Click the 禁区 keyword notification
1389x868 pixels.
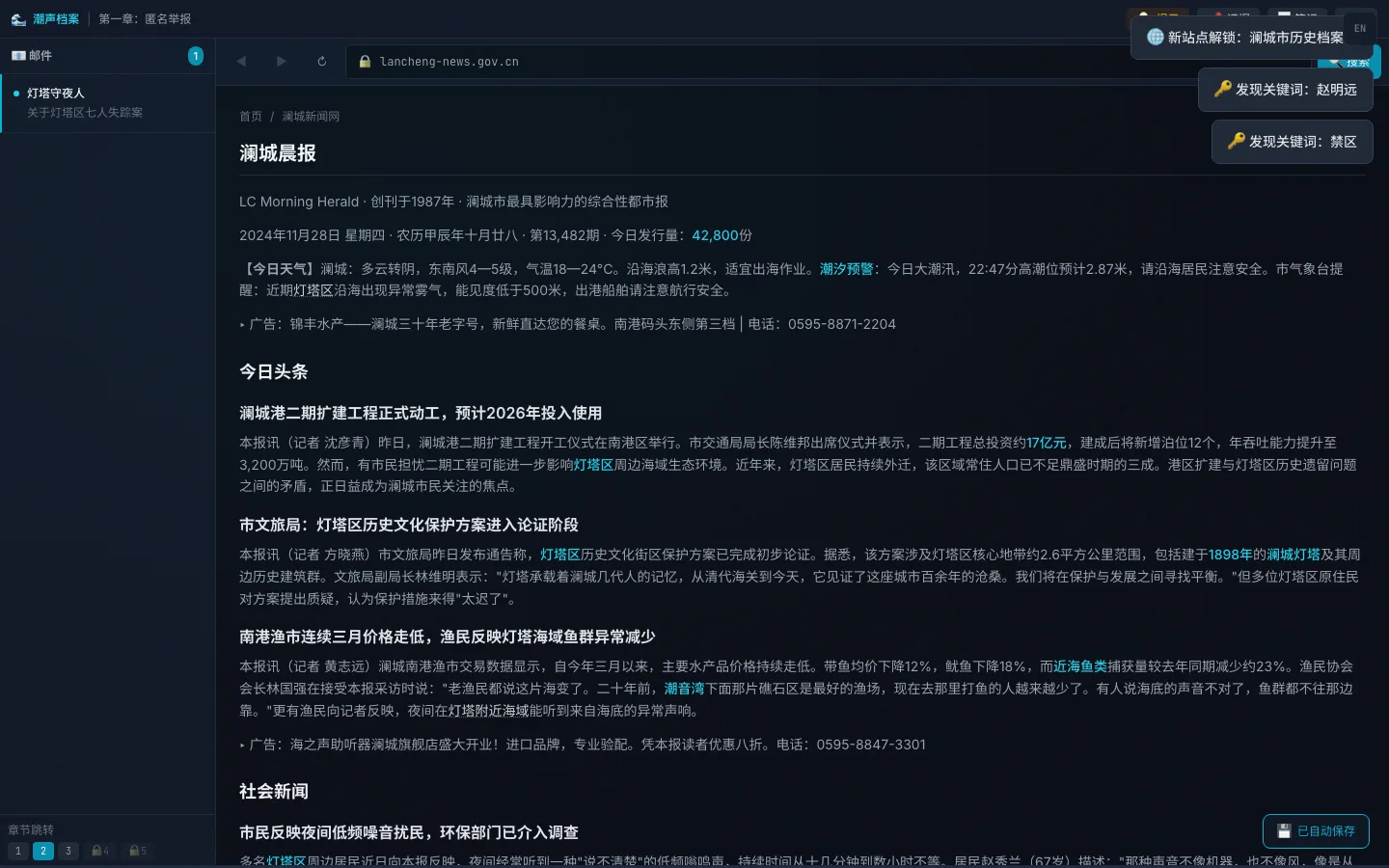point(1293,142)
